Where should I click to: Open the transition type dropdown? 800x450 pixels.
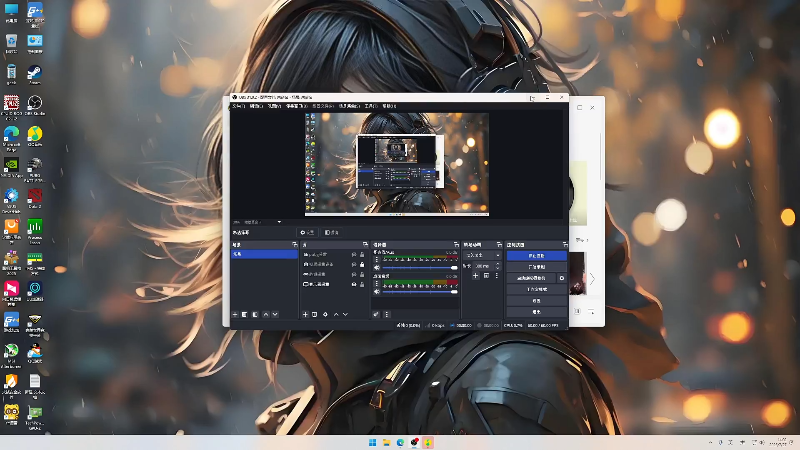[483, 255]
